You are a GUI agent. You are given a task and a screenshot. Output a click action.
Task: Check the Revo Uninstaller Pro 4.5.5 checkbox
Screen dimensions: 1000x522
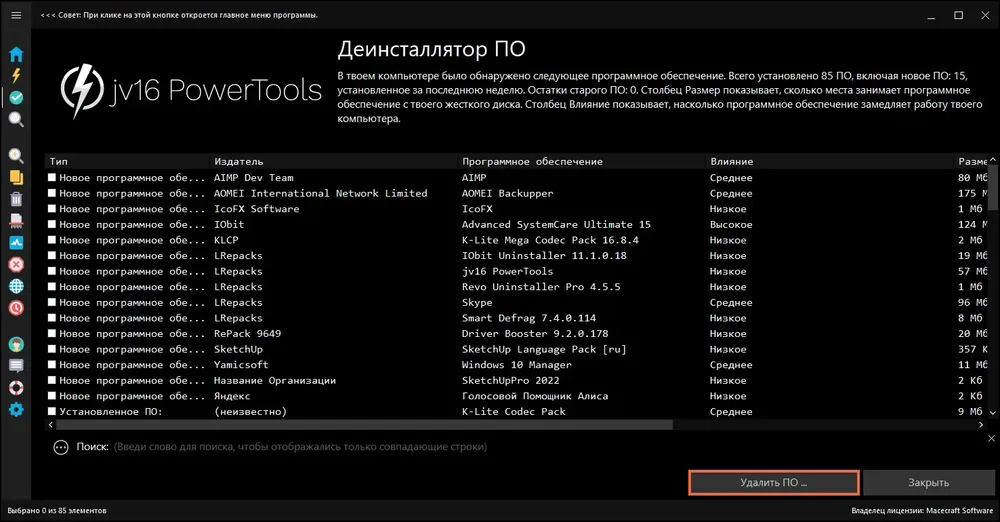point(52,287)
